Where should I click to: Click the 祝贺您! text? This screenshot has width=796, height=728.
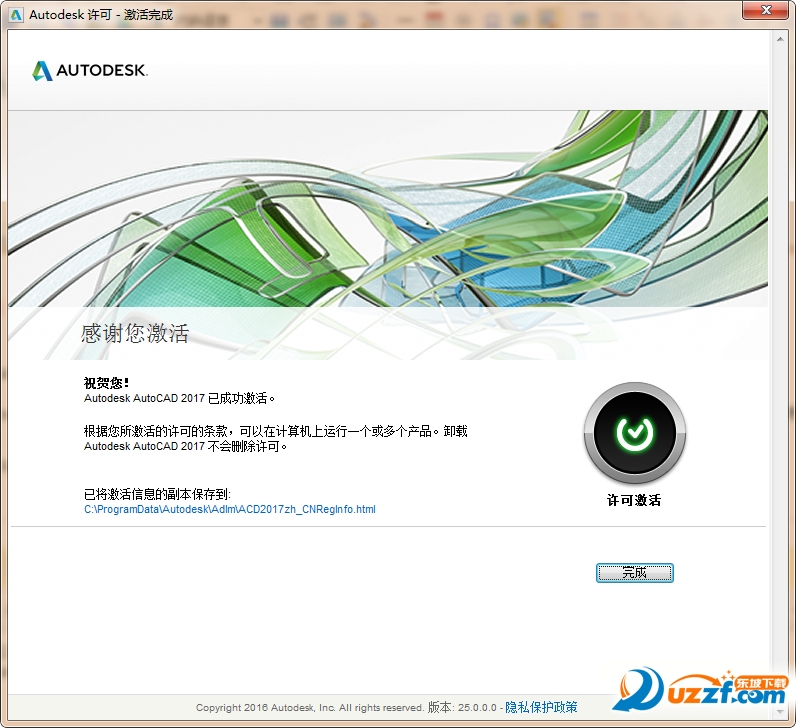(107, 383)
